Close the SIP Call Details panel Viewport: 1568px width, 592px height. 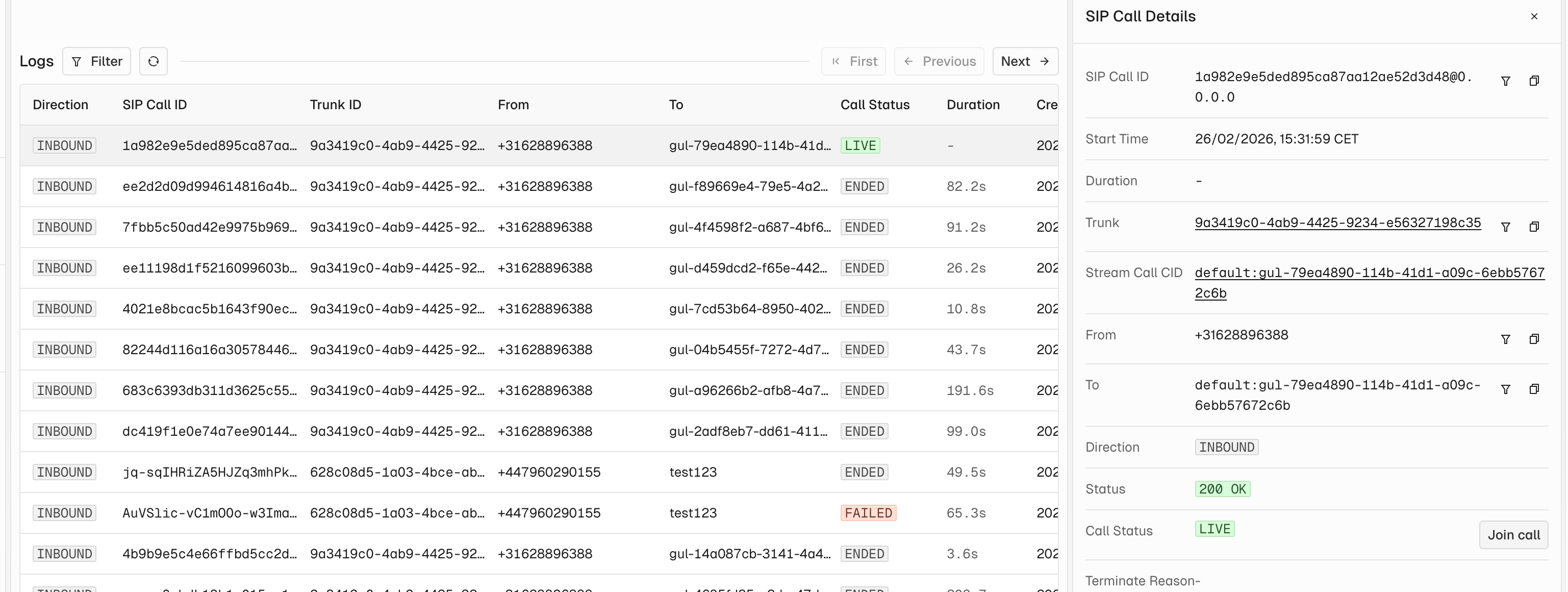1534,16
